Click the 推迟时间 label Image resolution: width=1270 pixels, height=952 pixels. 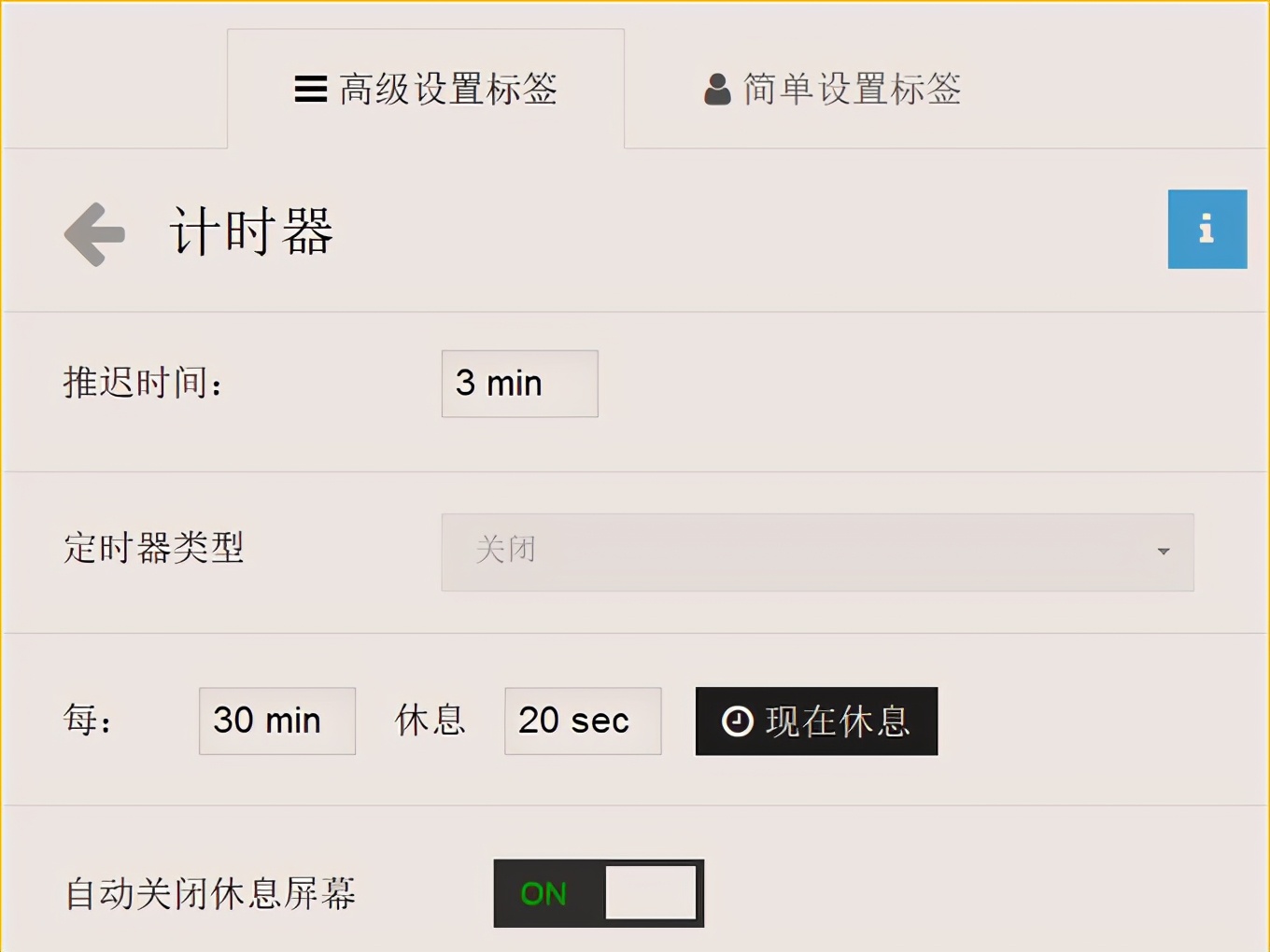click(142, 382)
